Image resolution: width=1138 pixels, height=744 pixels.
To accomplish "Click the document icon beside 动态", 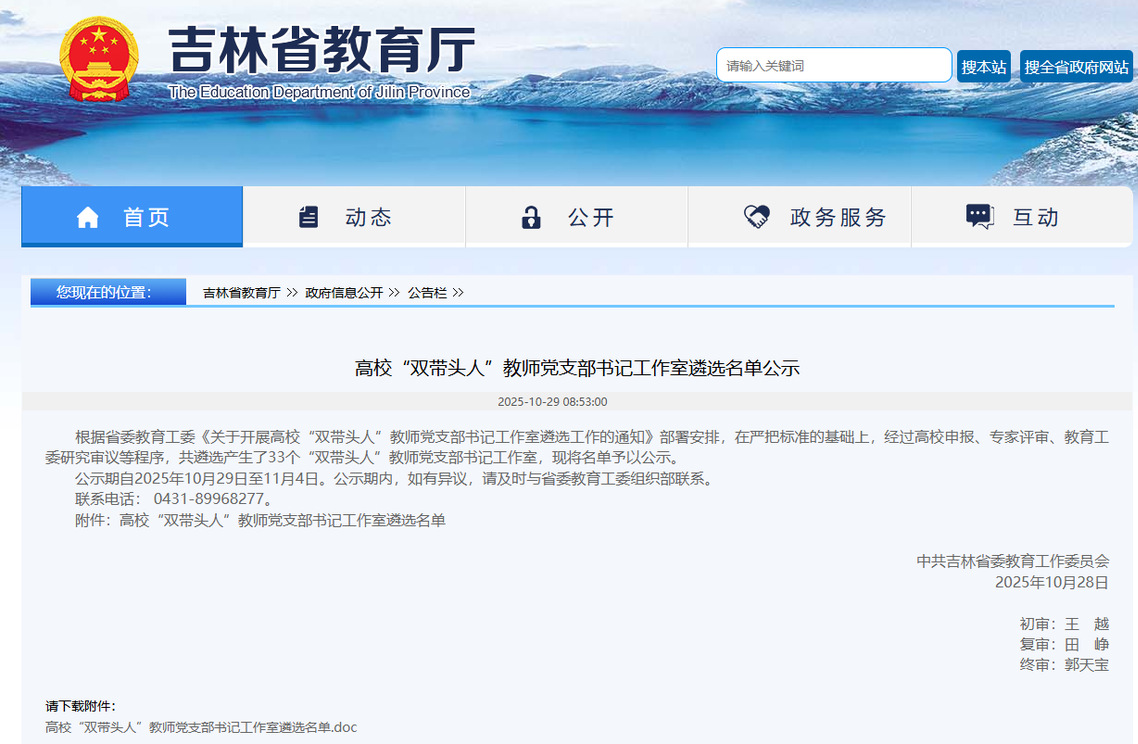I will [309, 217].
